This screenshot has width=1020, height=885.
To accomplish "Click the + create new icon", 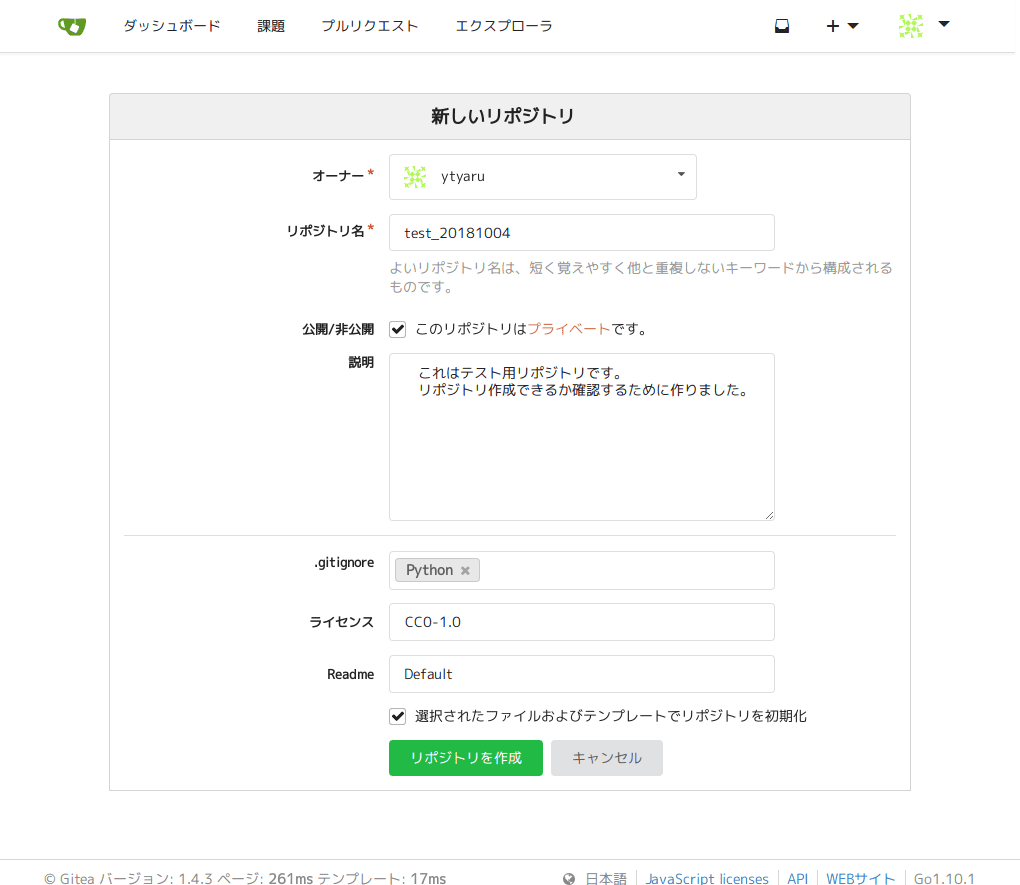I will pos(830,26).
